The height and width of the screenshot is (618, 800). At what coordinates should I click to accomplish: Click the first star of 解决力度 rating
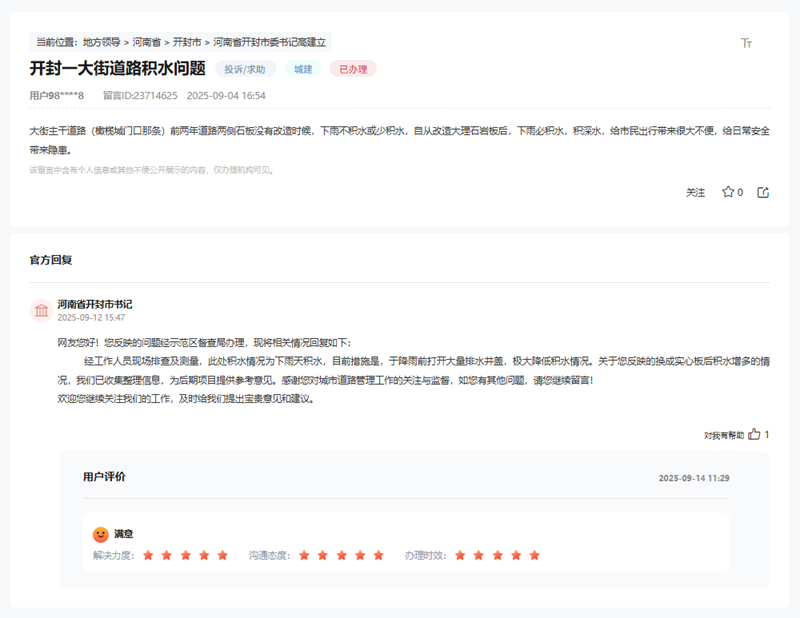148,555
